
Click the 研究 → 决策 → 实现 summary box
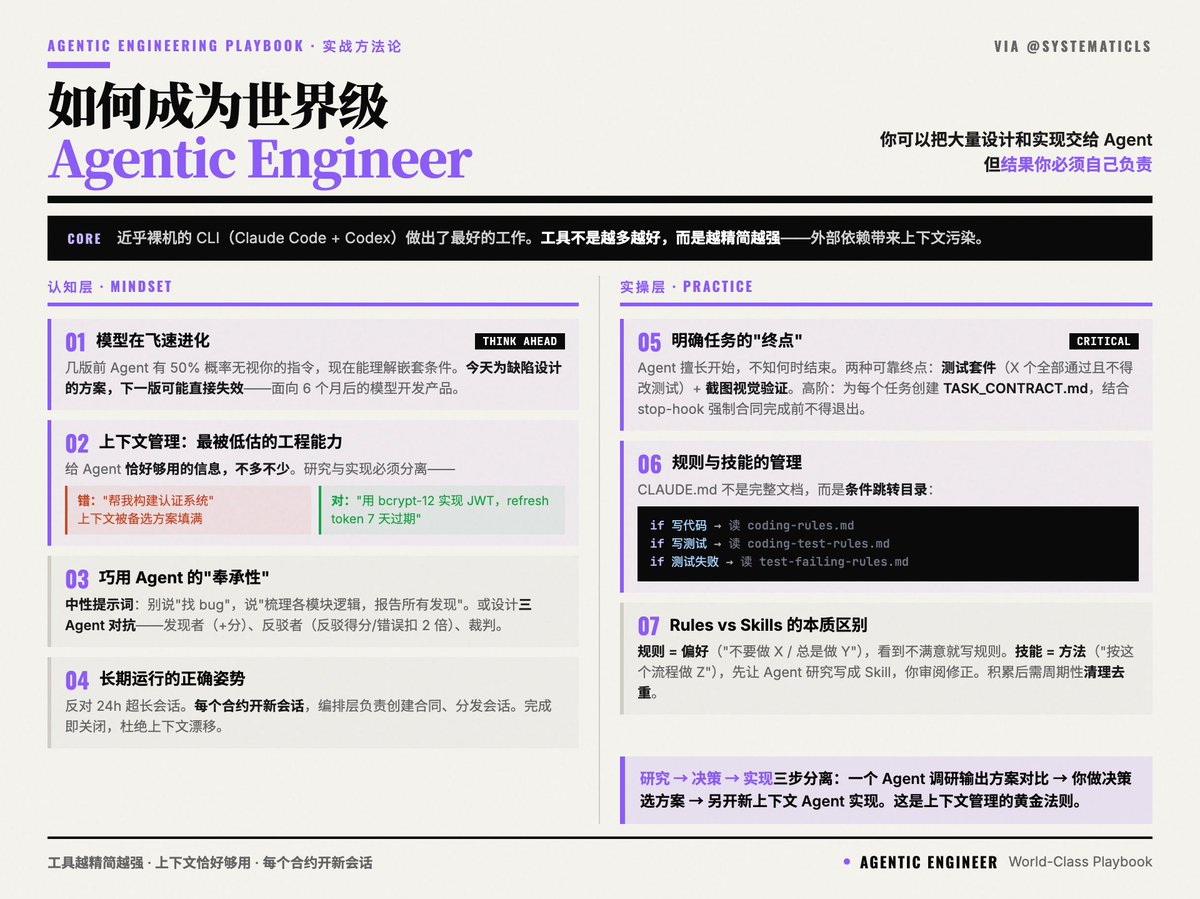[886, 790]
